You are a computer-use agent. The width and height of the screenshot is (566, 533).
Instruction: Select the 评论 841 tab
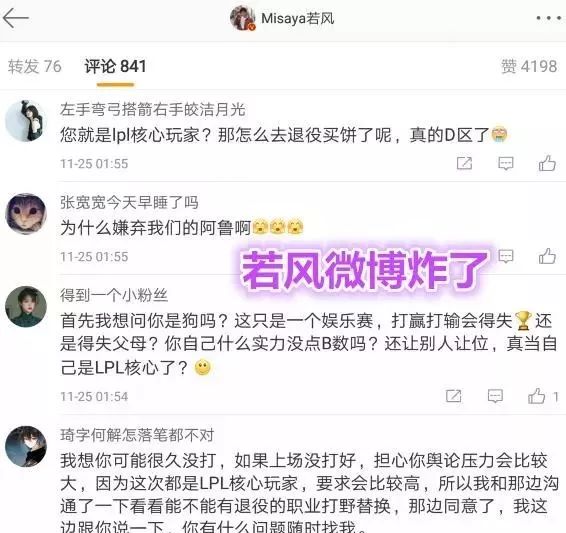point(116,66)
